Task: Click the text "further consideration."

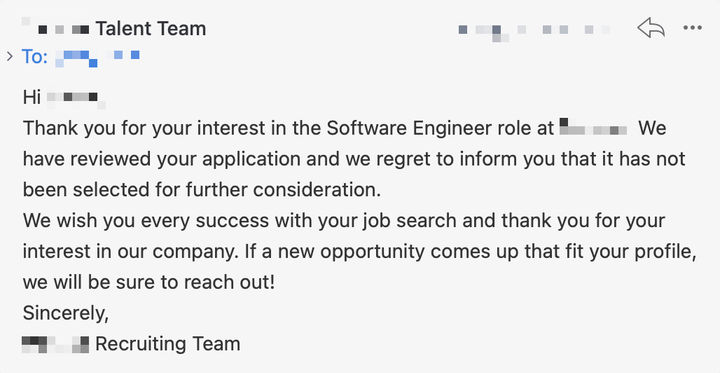Action: click(x=291, y=190)
